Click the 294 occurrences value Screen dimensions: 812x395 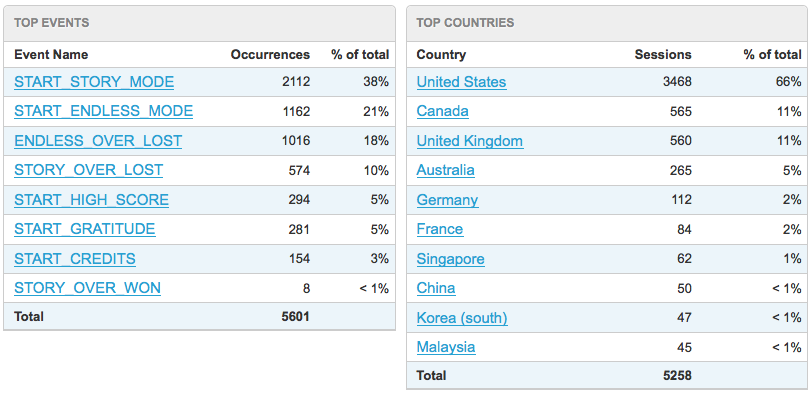tap(299, 200)
